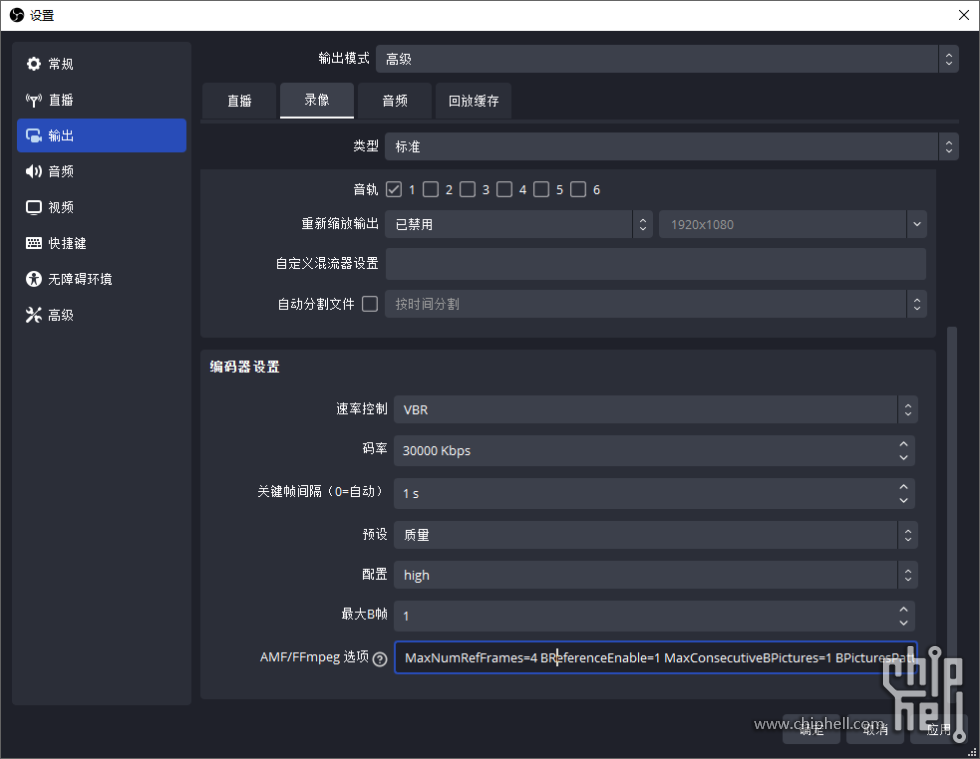Viewport: 980px width, 759px height.
Task: Open the 速率控制 VBR dropdown
Action: (x=656, y=410)
